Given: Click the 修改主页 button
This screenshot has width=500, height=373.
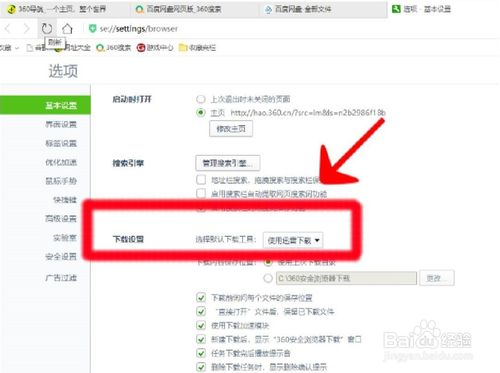Looking at the screenshot, I should 231,129.
